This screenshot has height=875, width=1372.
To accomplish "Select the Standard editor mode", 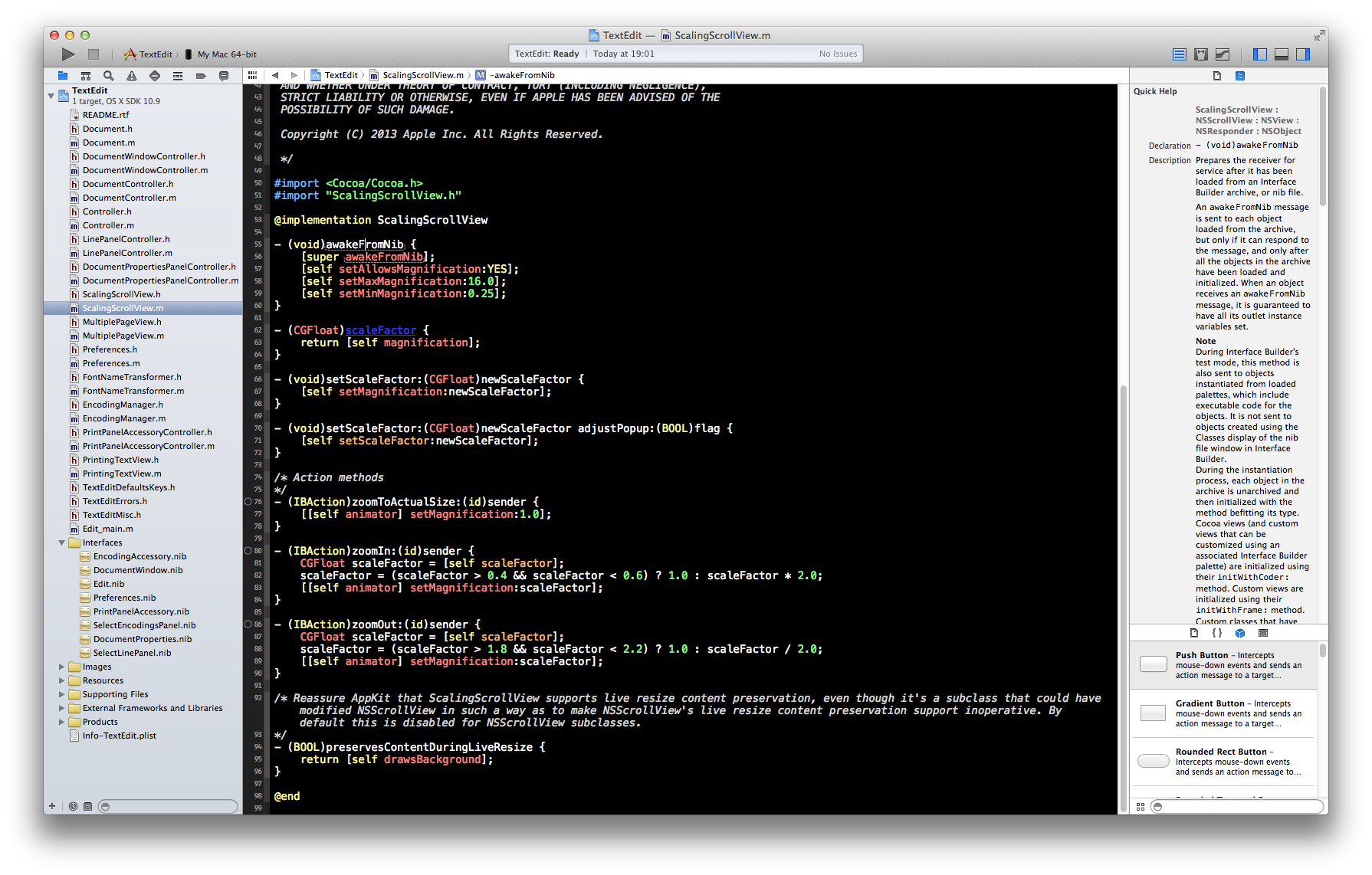I will (1180, 54).
